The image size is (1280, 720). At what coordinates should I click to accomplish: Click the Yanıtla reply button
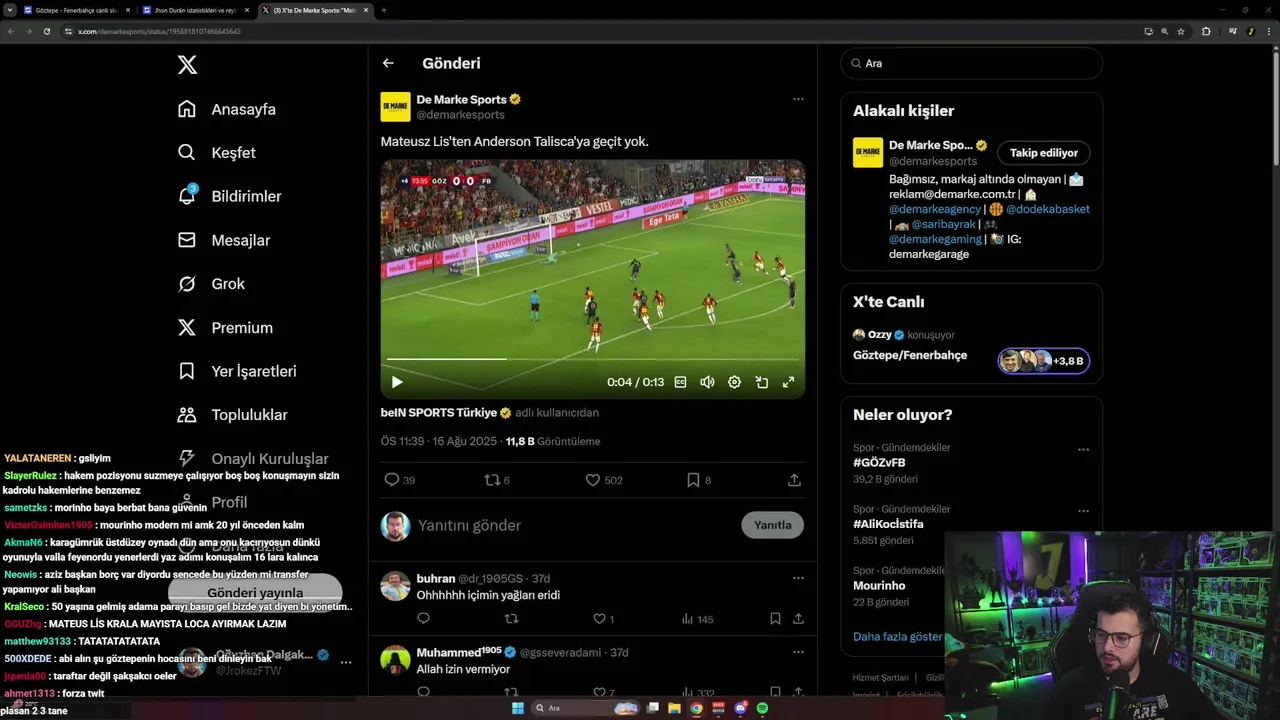772,525
